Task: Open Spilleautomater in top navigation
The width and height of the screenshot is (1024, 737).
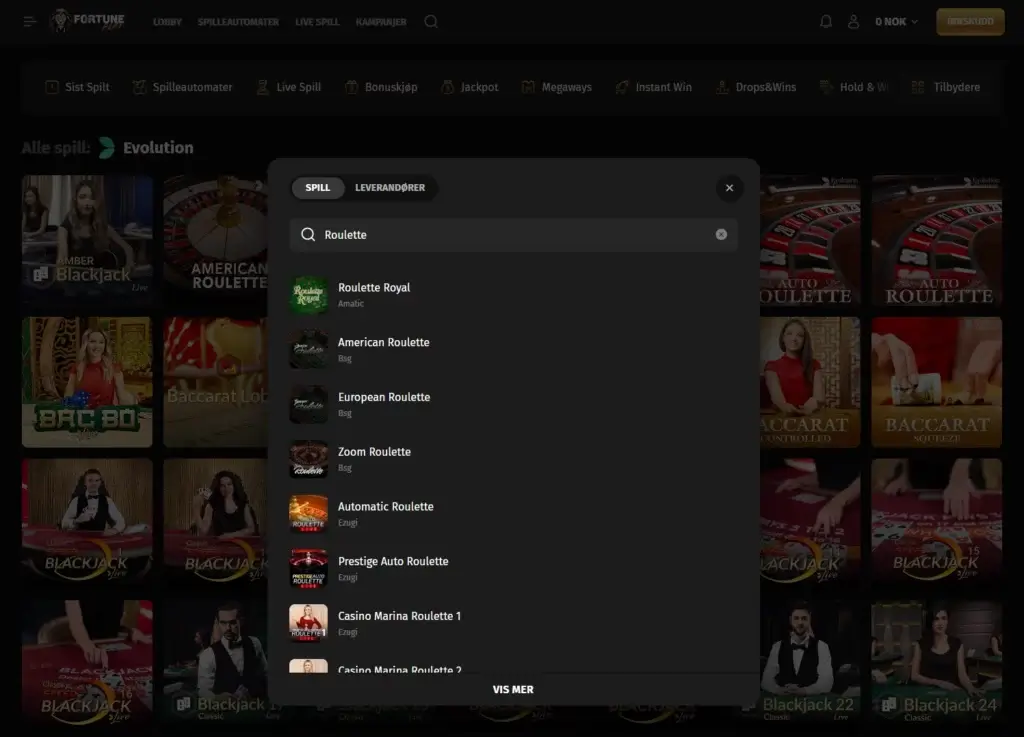Action: [x=238, y=22]
